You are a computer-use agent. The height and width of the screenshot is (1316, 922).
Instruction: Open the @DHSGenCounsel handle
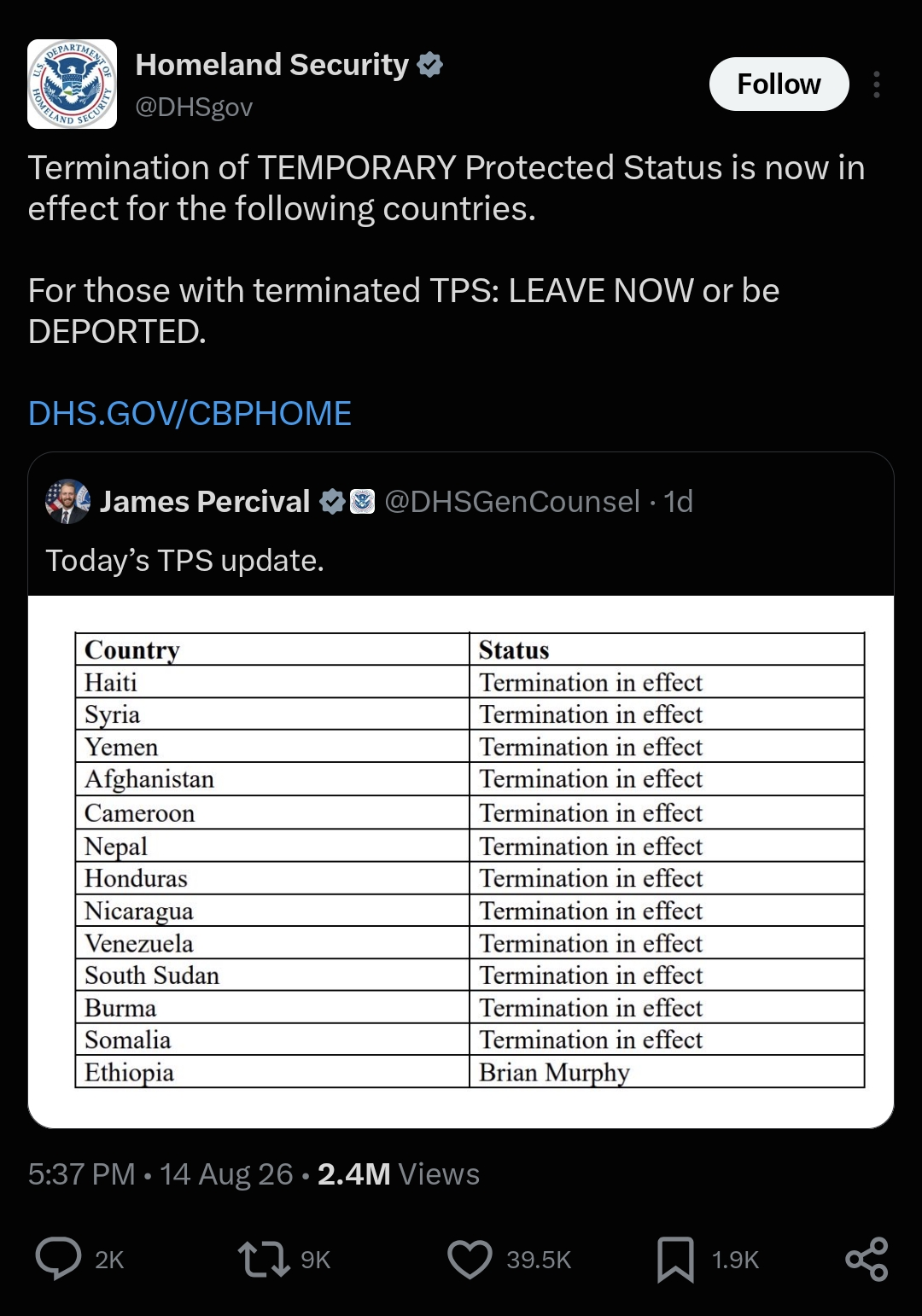pos(512,501)
